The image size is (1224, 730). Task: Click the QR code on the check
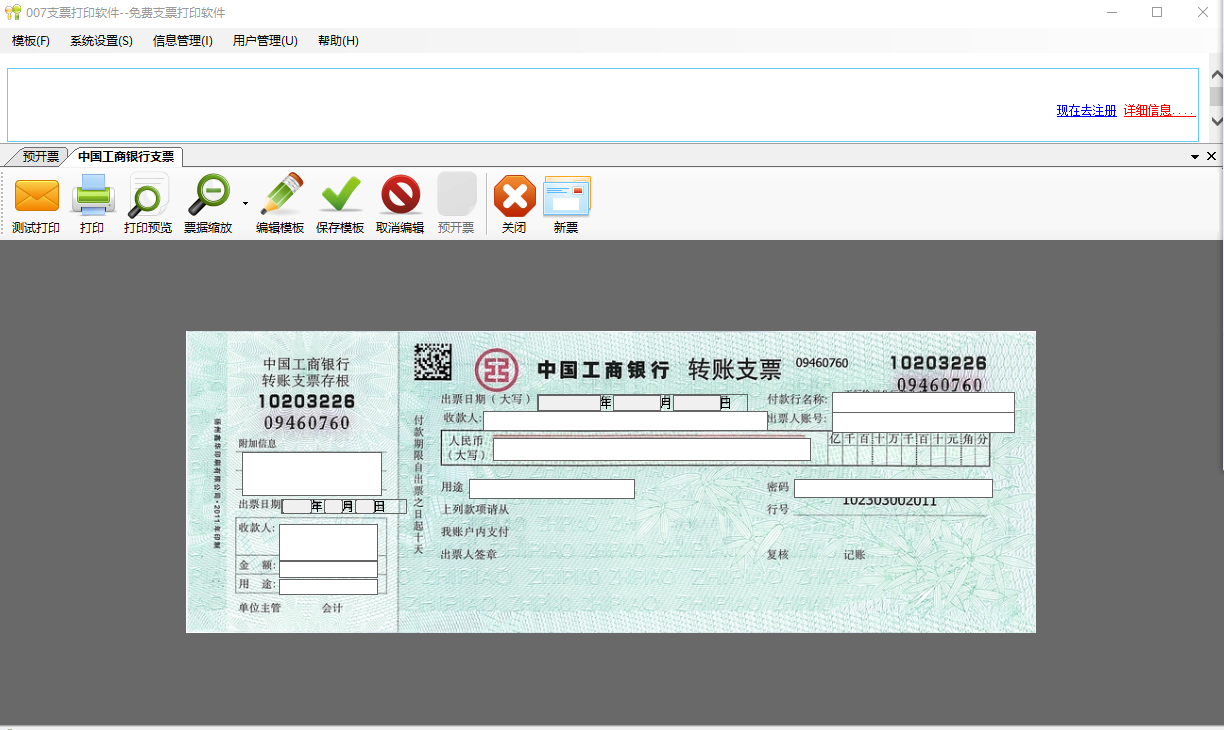pos(433,362)
